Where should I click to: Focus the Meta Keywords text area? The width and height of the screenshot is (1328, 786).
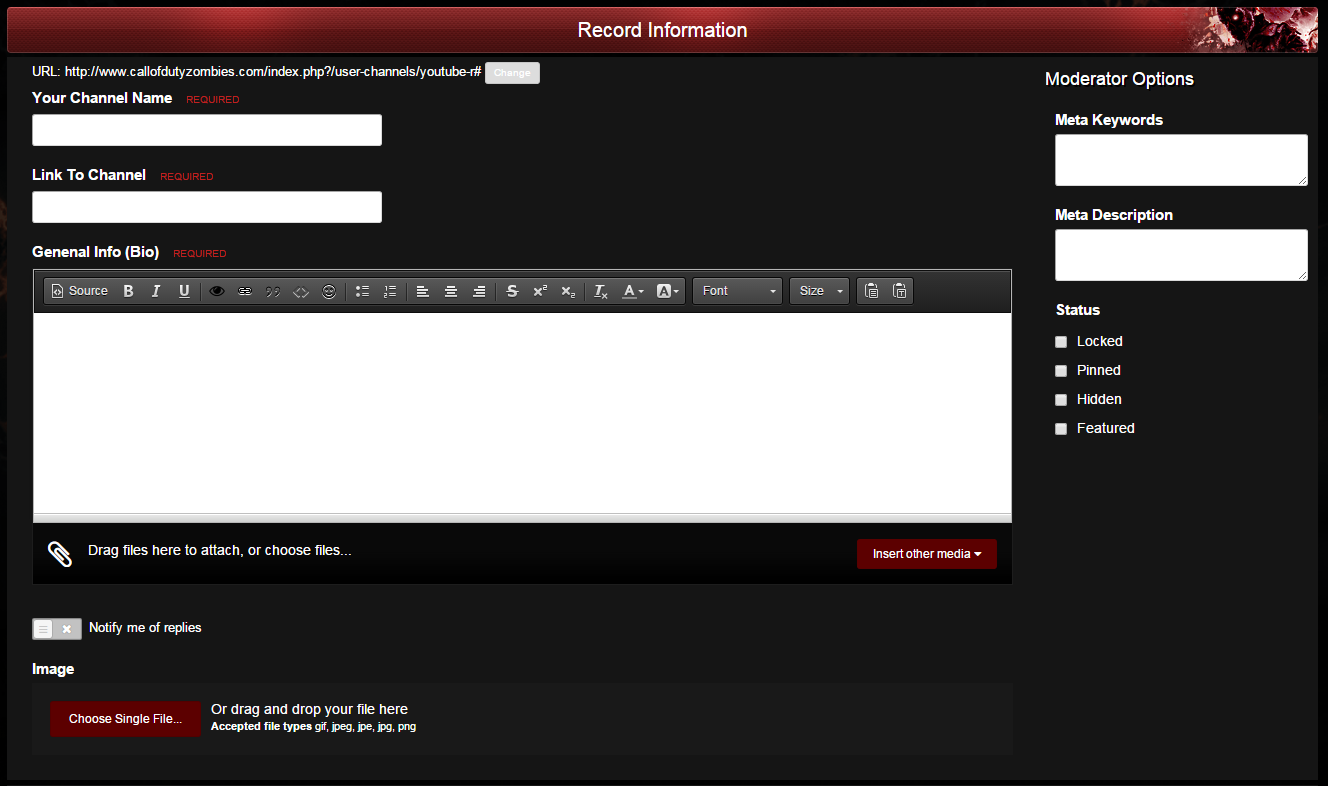point(1181,160)
